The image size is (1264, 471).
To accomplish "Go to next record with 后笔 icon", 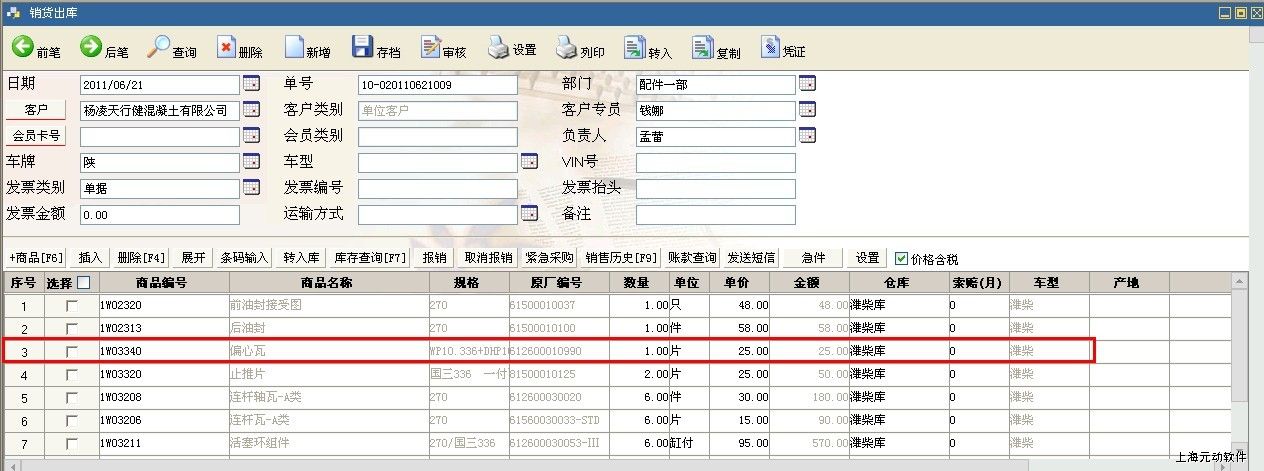I will coord(91,47).
